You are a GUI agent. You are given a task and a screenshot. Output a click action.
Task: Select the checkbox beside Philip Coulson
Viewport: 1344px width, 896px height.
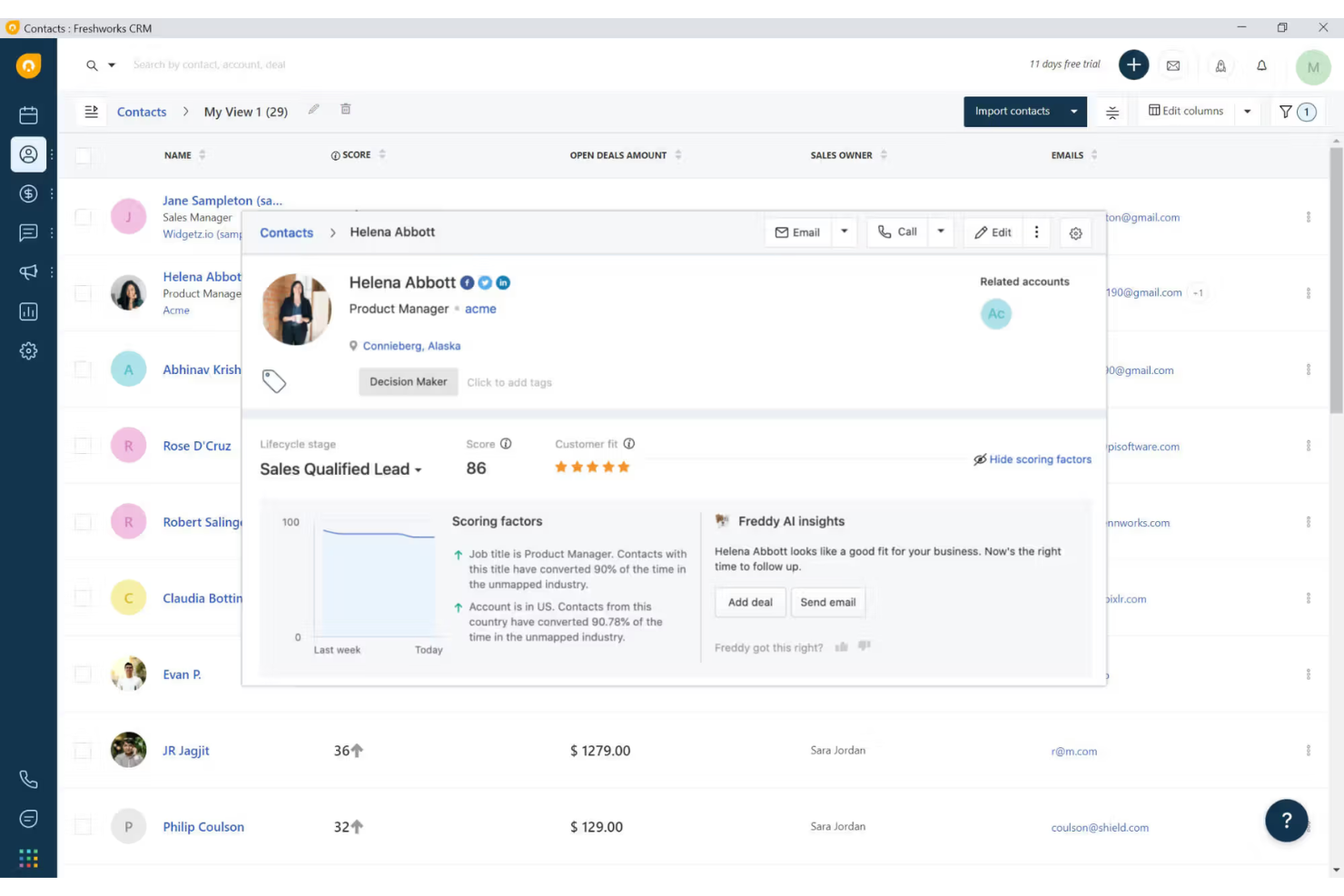coord(83,826)
